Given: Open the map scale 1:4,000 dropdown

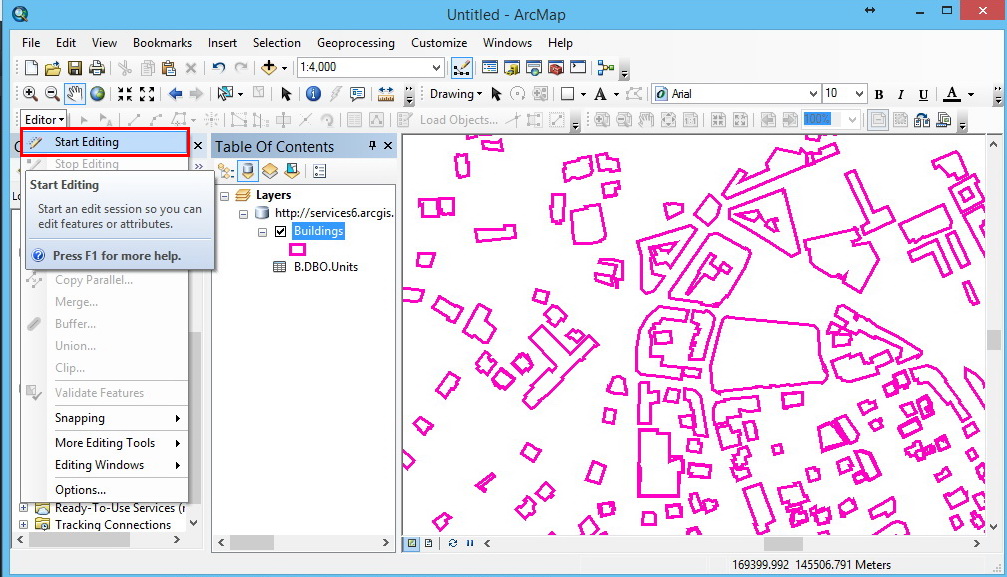Looking at the screenshot, I should (x=436, y=67).
